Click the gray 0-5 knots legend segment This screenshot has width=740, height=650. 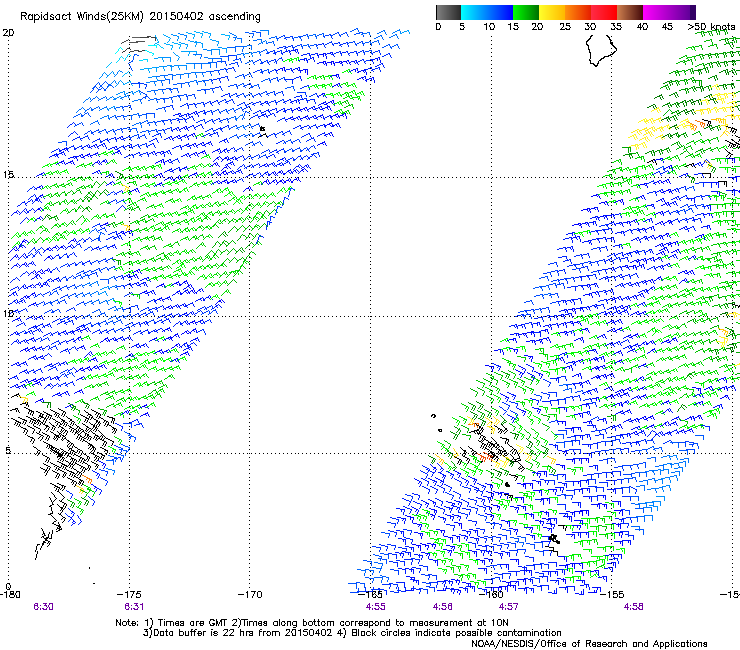point(448,12)
